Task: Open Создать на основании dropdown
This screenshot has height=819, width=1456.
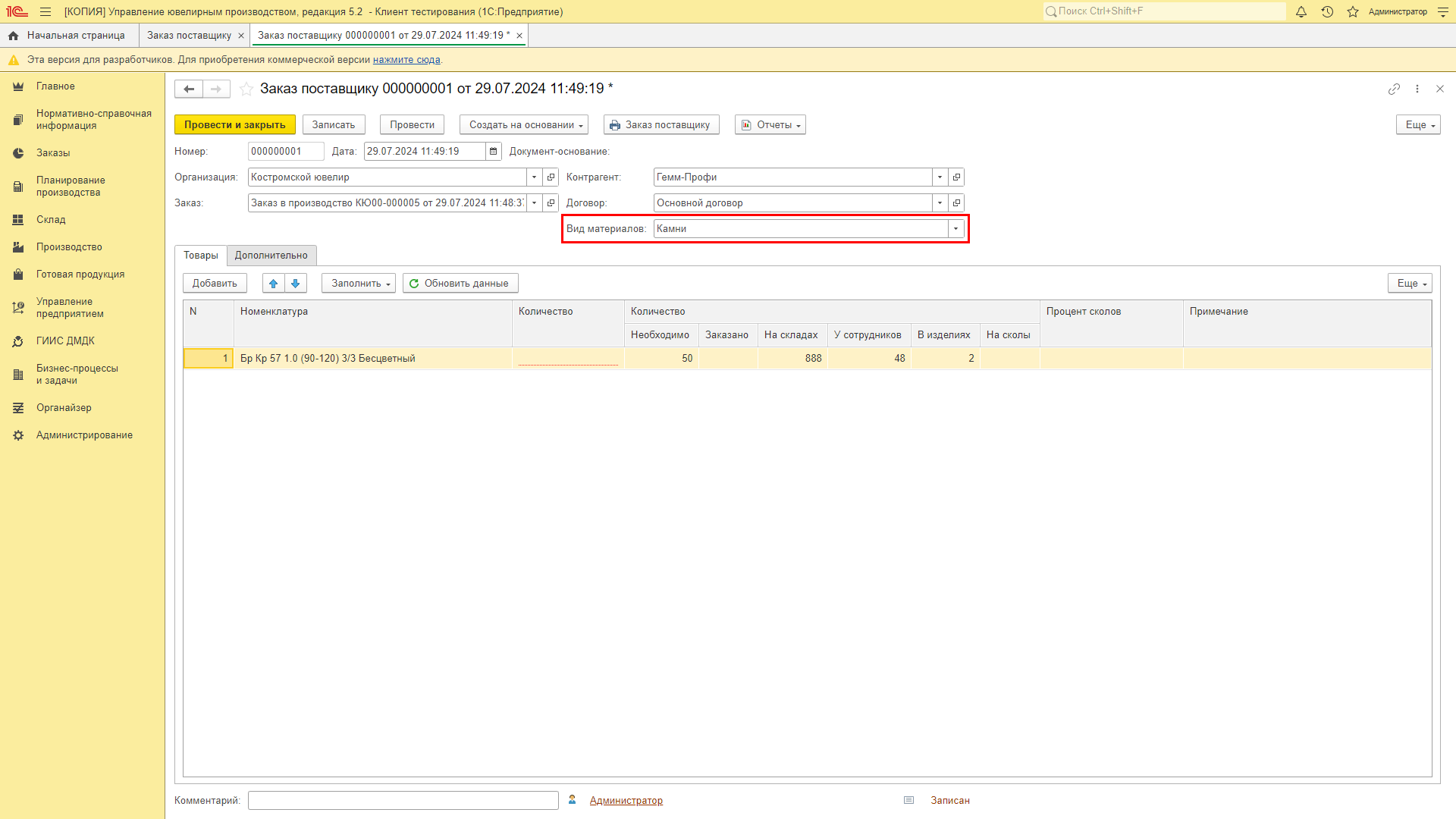Action: (524, 124)
